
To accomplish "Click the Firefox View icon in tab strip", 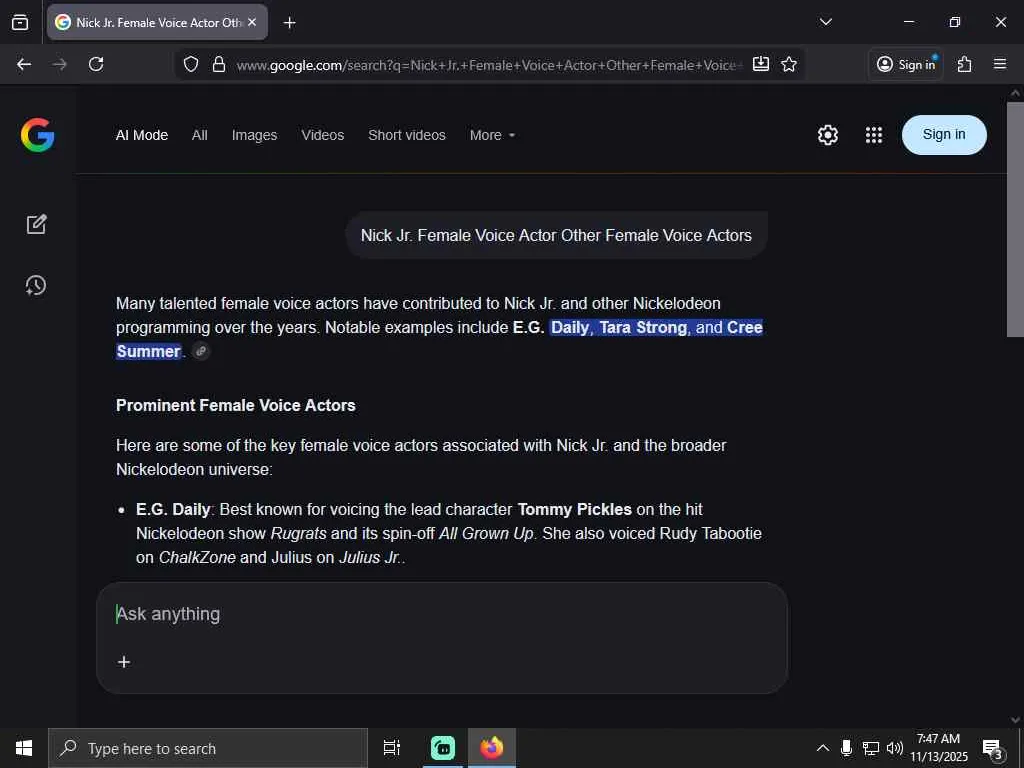I will [x=20, y=22].
